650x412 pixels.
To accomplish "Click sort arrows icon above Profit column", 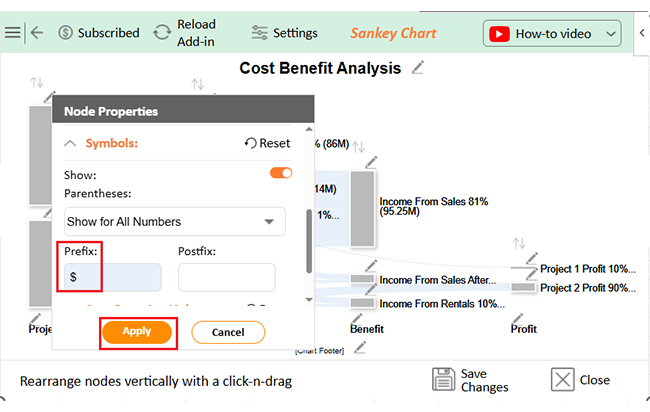I will point(519,243).
